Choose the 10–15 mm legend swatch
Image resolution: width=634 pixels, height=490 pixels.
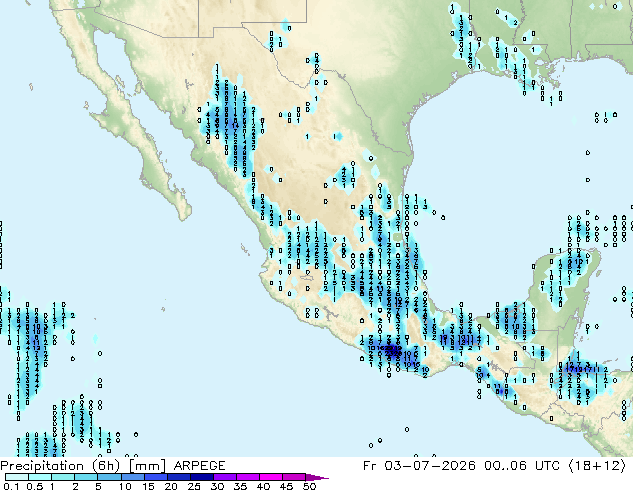click(x=132, y=477)
